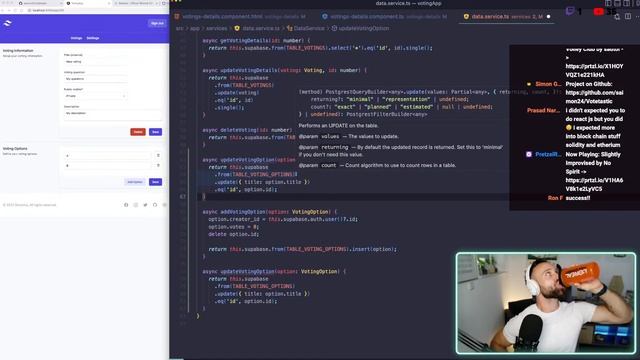640x360 pixels.
Task: Click the option B text field
Action: [108, 165]
